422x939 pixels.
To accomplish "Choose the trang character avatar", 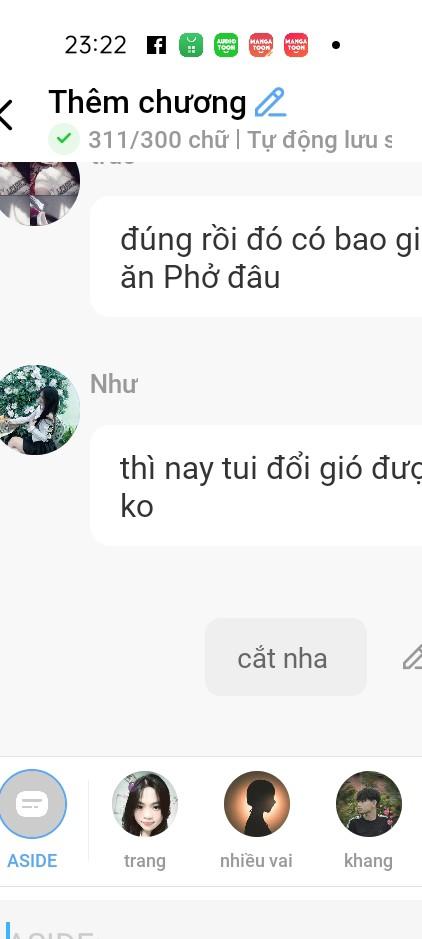I will pos(145,804).
